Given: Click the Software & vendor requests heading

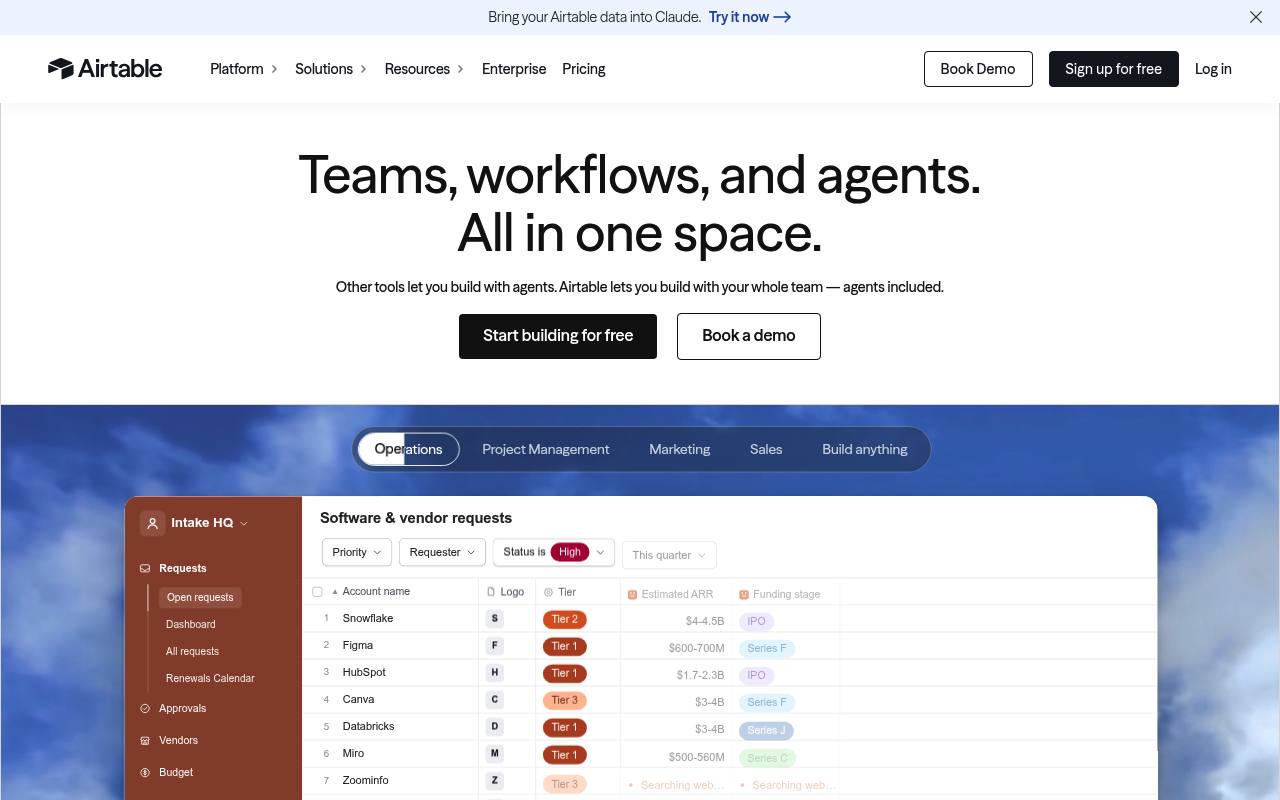Looking at the screenshot, I should [x=416, y=518].
